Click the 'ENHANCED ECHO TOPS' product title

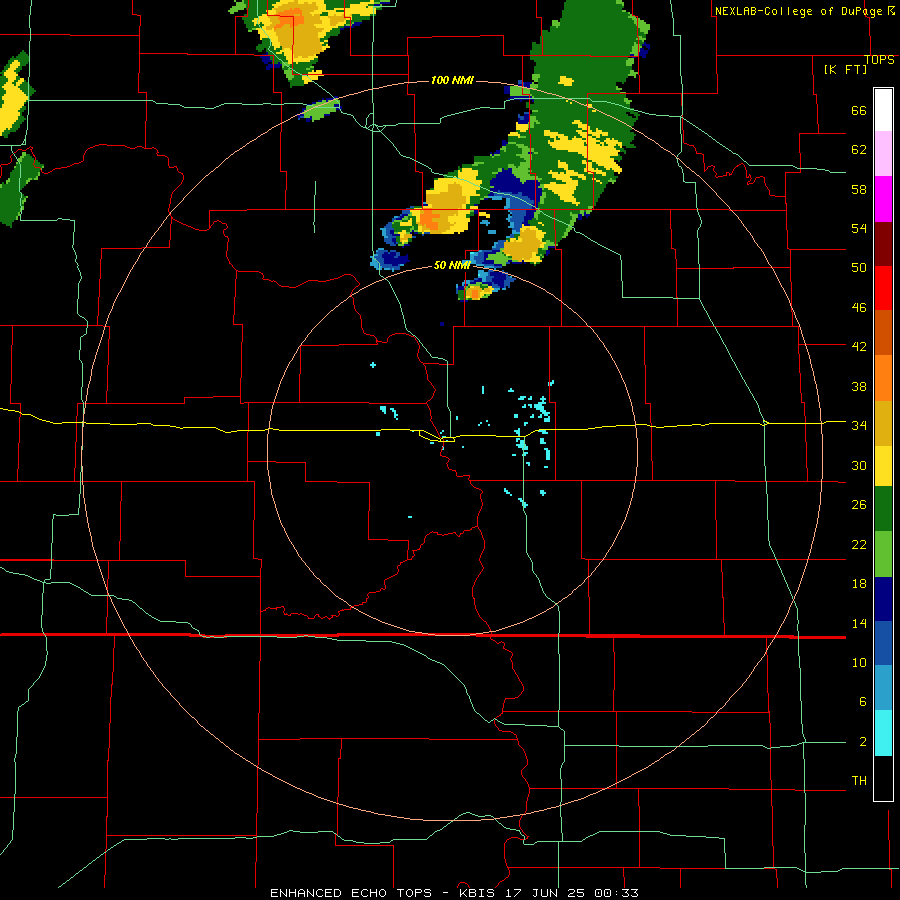[351, 893]
